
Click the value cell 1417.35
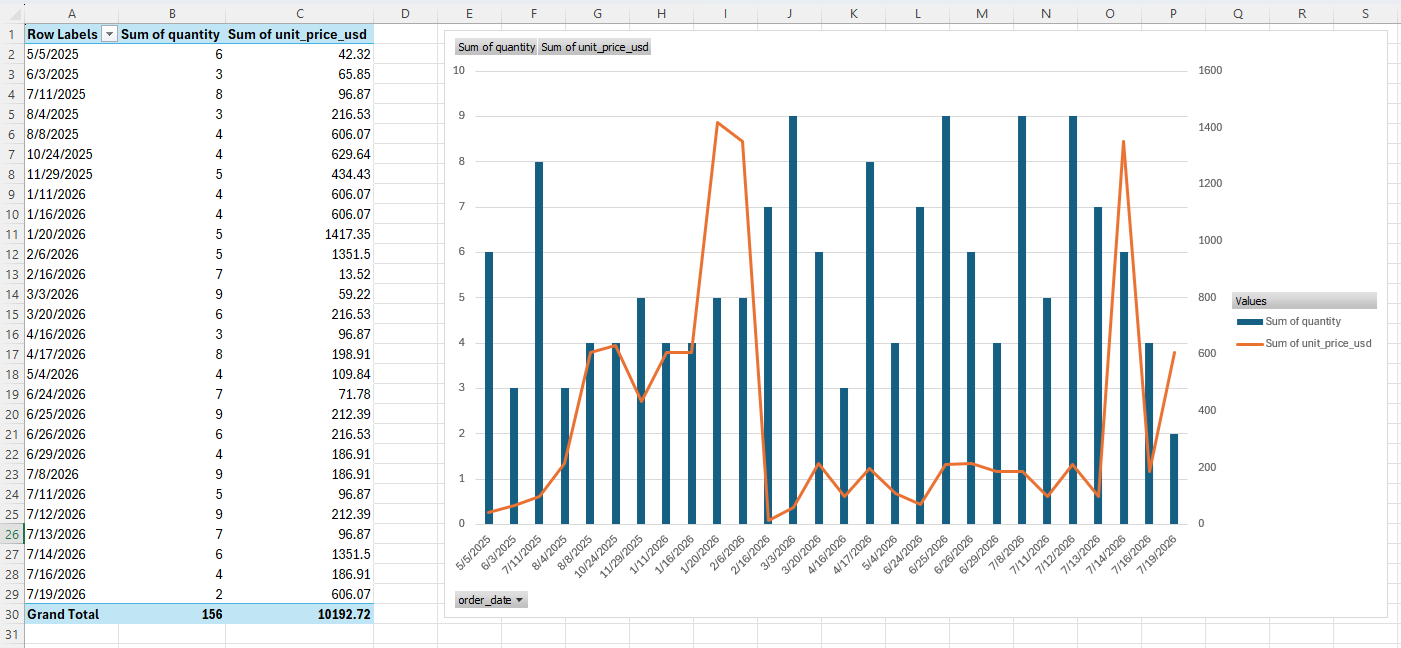click(300, 234)
